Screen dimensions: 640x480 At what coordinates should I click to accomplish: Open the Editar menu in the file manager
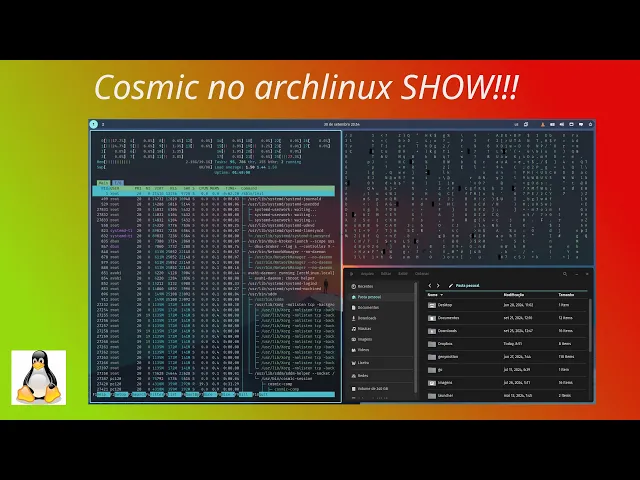pyautogui.click(x=386, y=274)
